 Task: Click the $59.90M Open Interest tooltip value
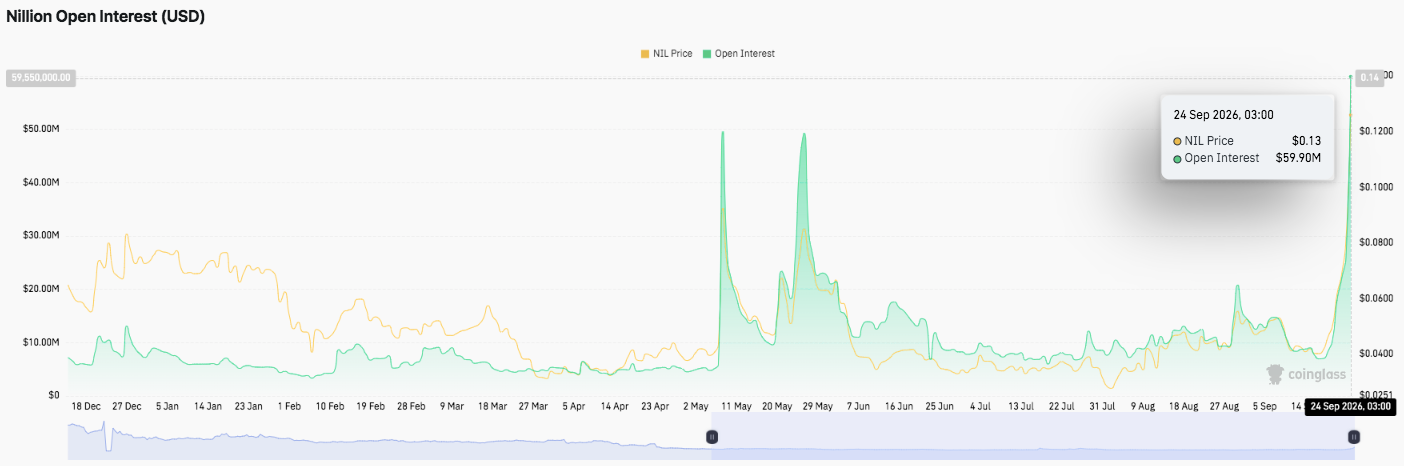tap(1298, 158)
